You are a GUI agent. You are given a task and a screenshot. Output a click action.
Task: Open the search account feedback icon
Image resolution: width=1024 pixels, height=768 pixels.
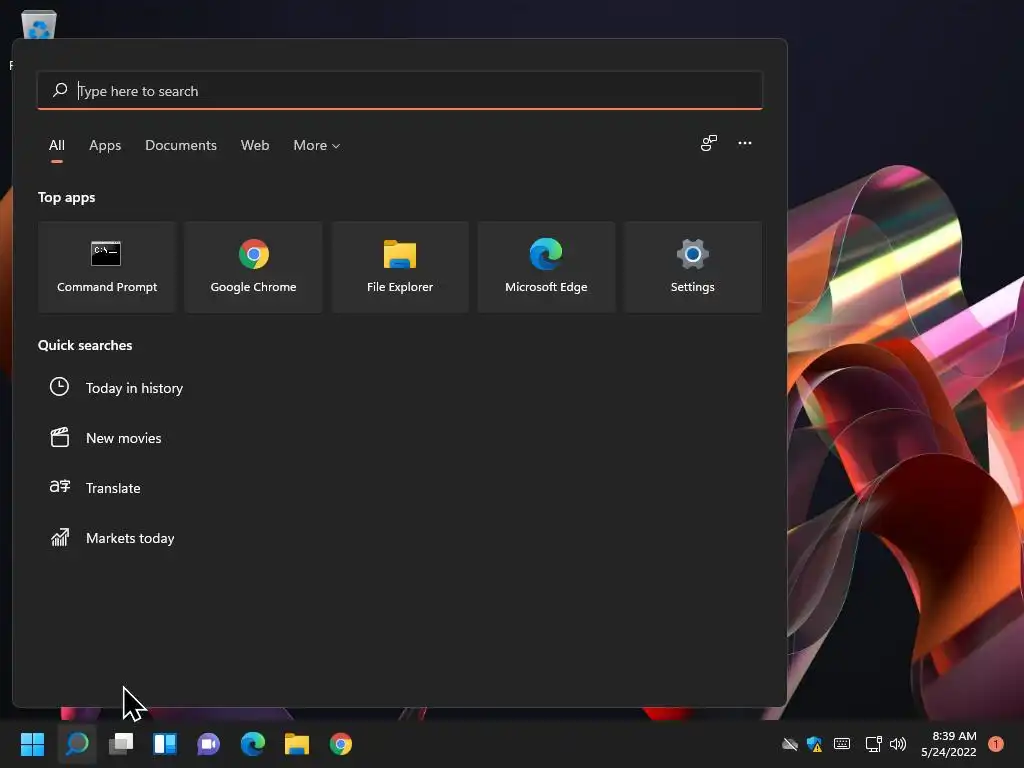click(709, 143)
